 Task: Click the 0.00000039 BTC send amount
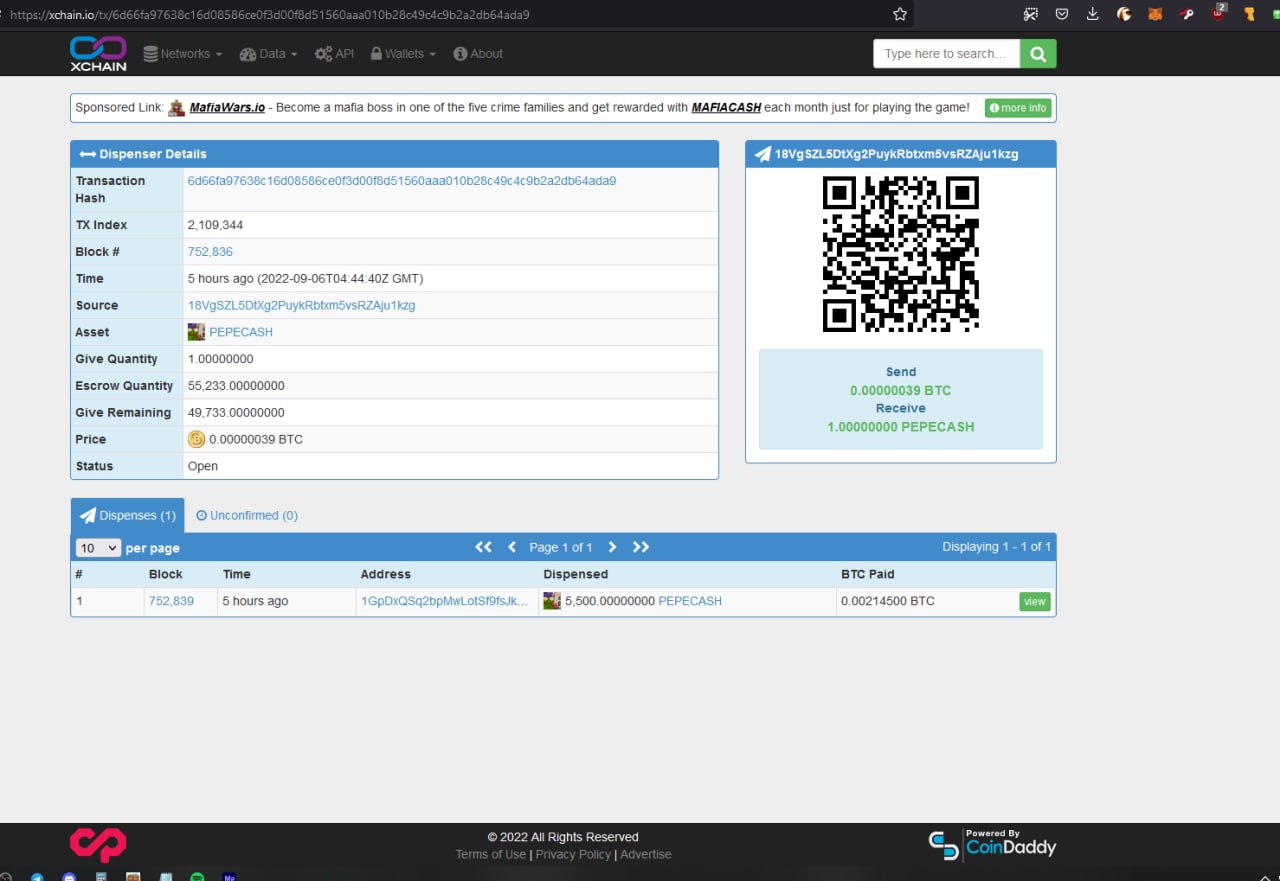pos(900,390)
